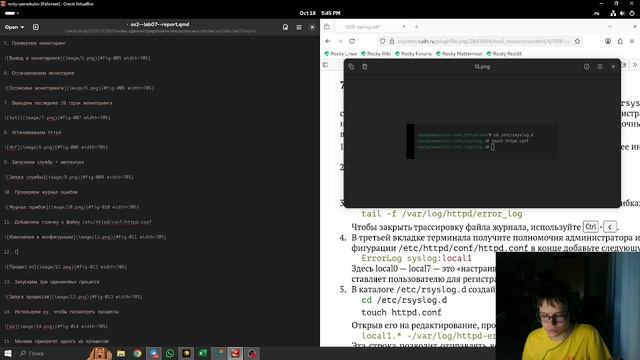Open image viewer main menu

(600, 67)
